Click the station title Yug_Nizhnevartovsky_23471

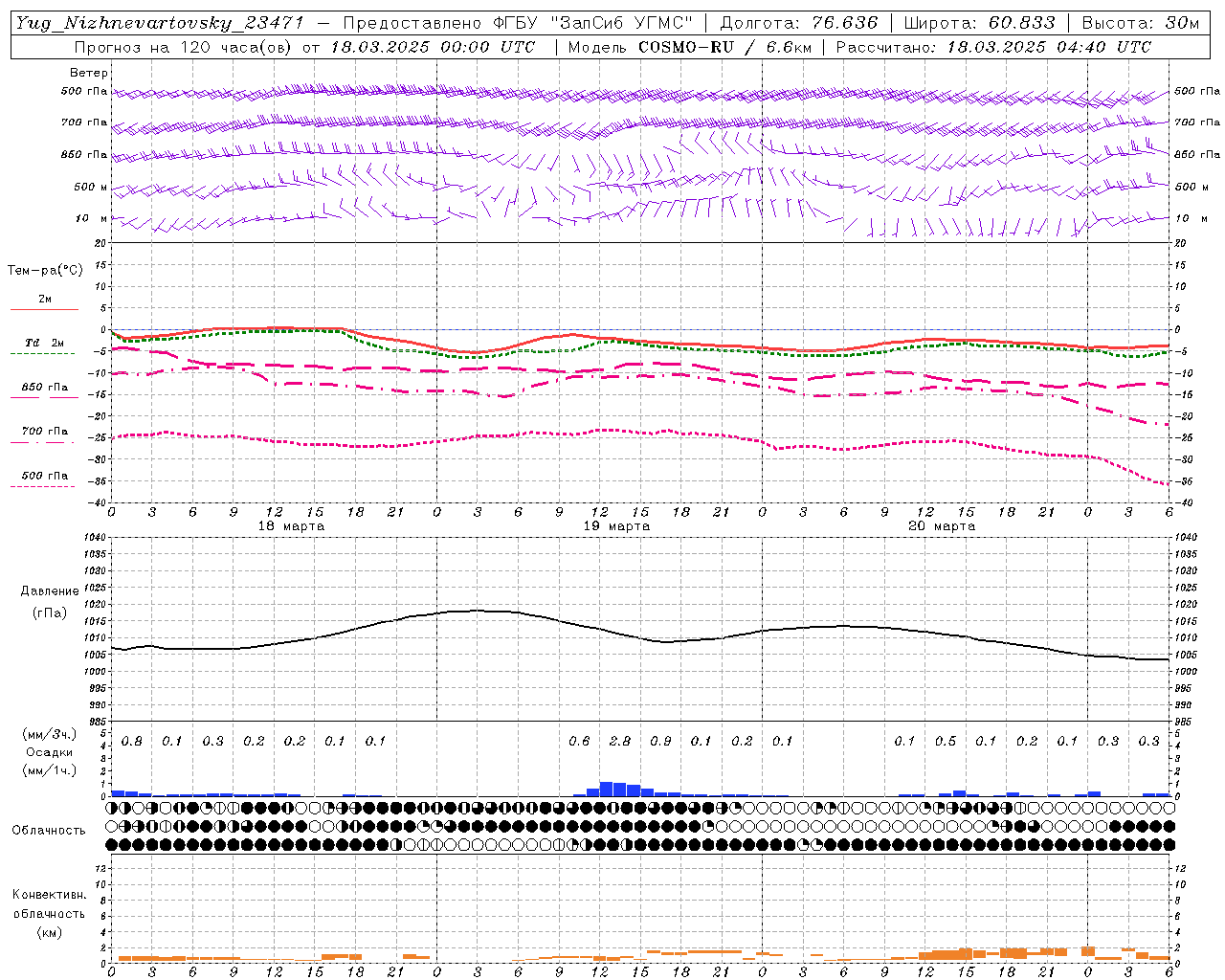click(160, 23)
